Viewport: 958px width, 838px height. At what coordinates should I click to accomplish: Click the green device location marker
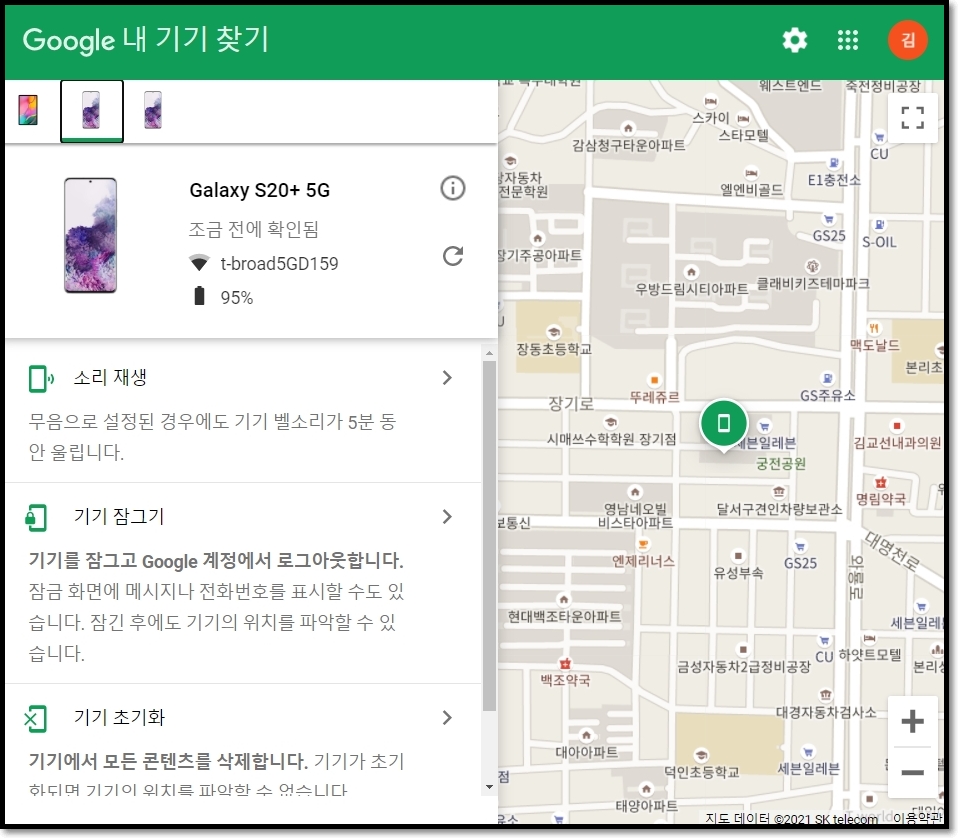724,424
